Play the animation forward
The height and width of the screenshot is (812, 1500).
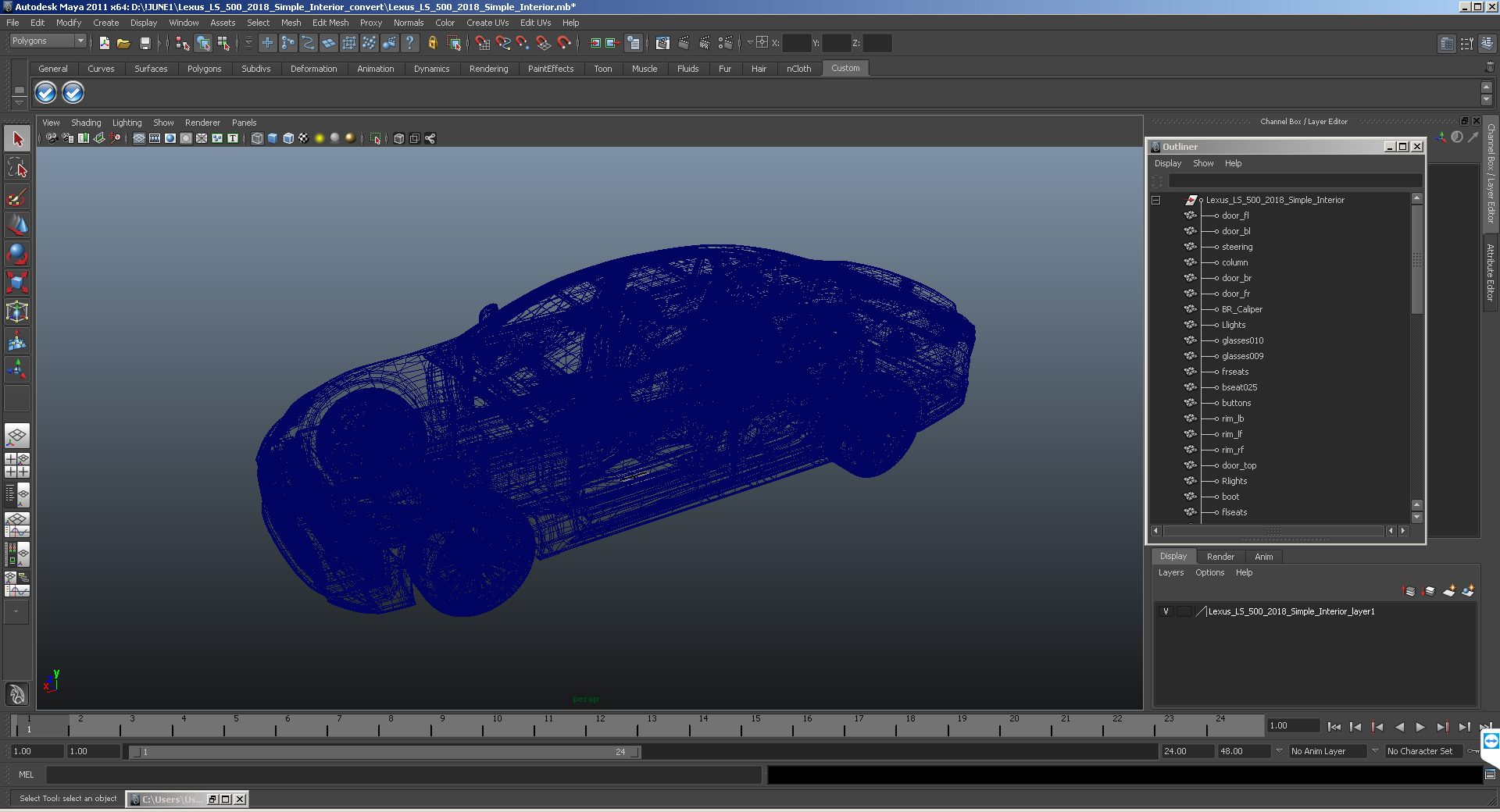coord(1420,727)
